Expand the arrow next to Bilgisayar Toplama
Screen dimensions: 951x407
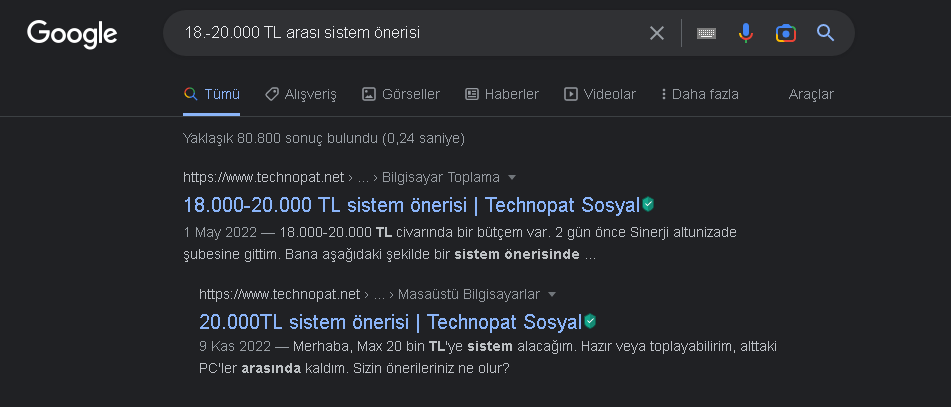tap(512, 177)
